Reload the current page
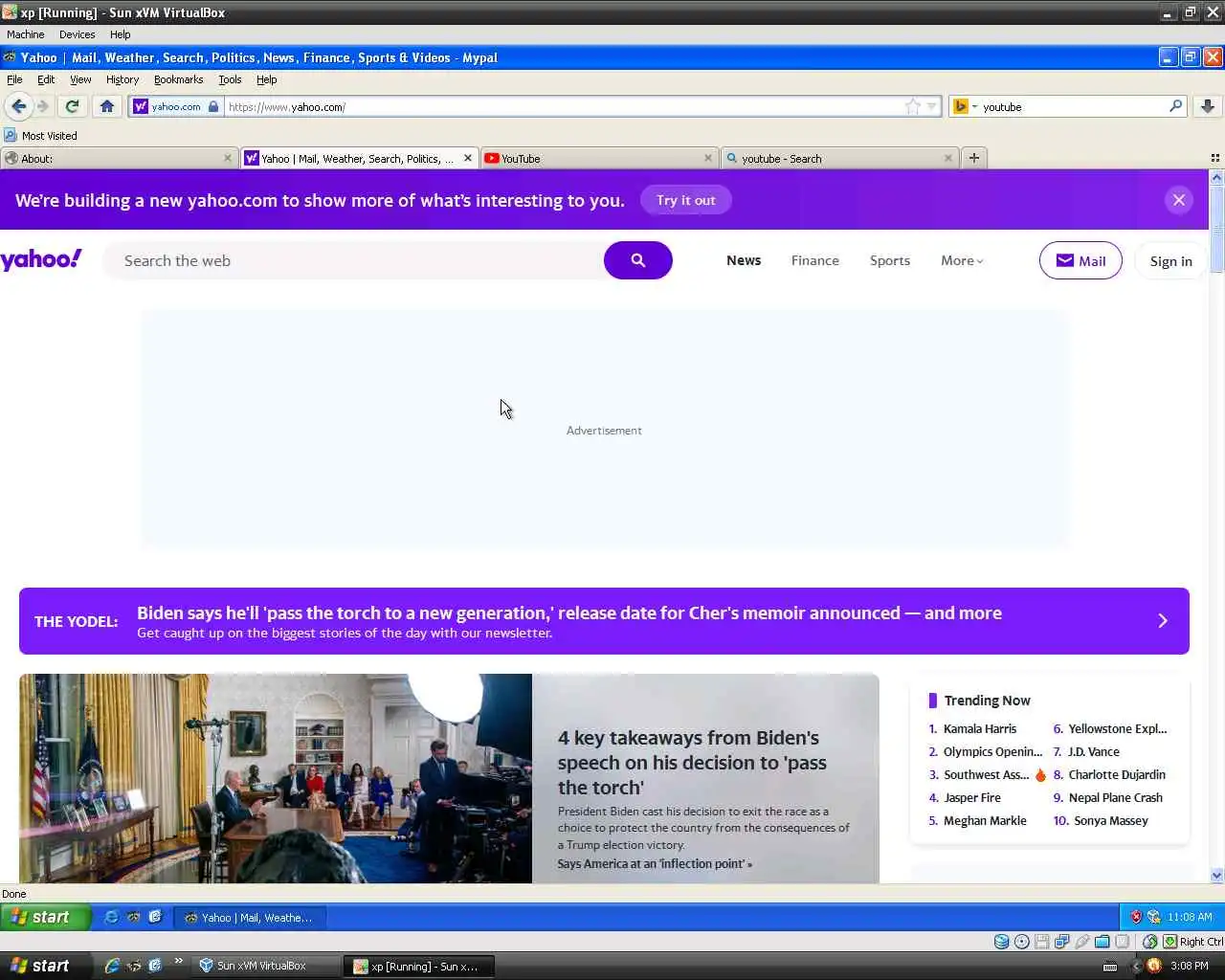The height and width of the screenshot is (980, 1225). coord(72,106)
